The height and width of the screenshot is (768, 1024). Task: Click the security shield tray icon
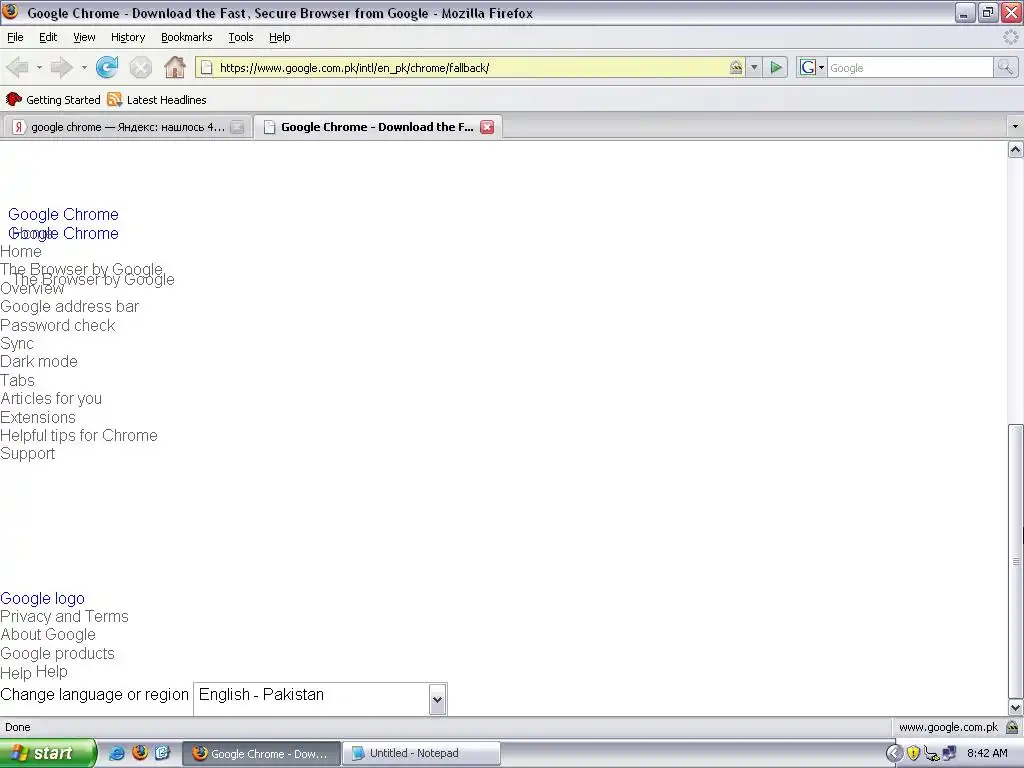[913, 753]
